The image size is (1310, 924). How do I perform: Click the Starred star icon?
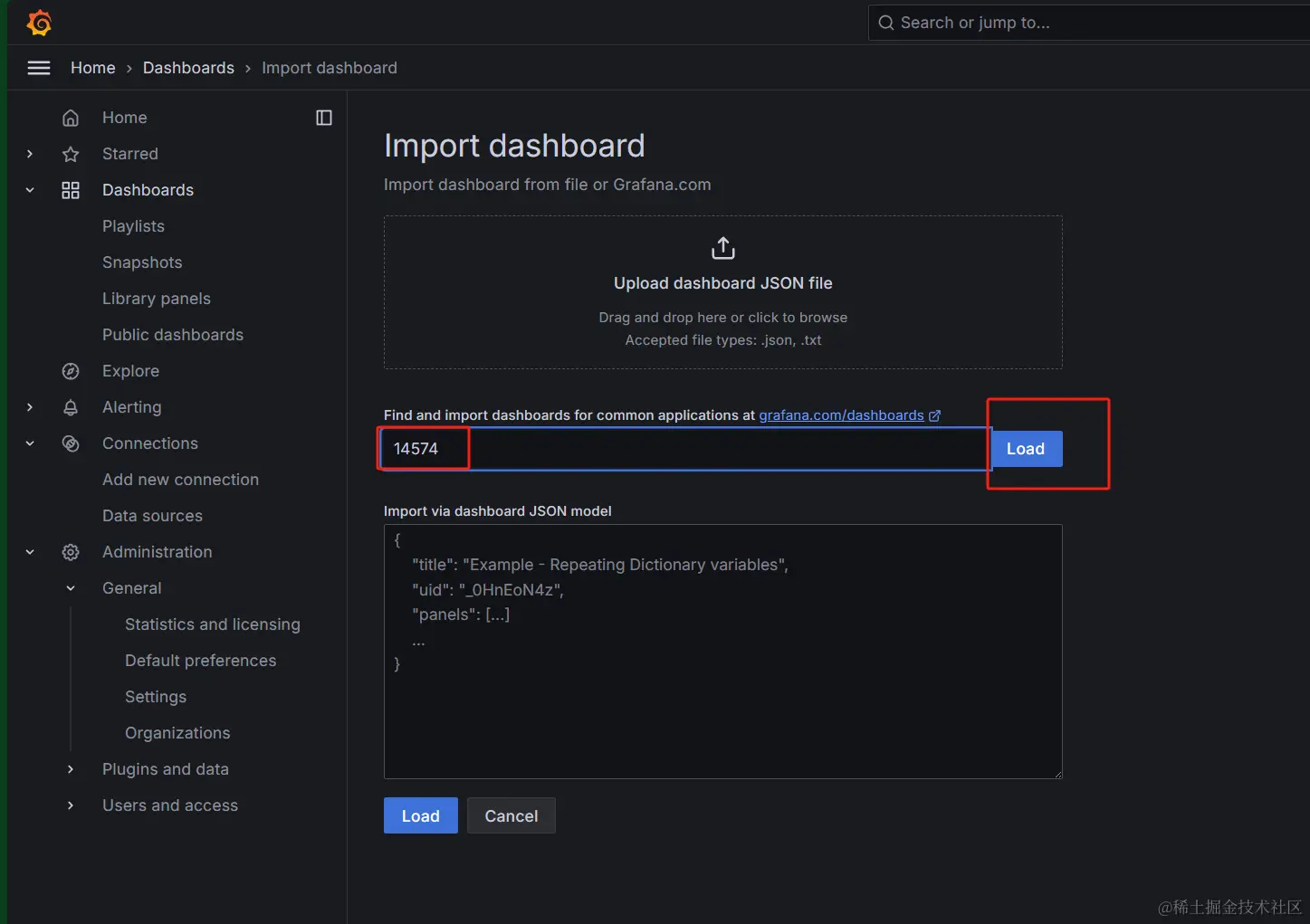pos(71,154)
